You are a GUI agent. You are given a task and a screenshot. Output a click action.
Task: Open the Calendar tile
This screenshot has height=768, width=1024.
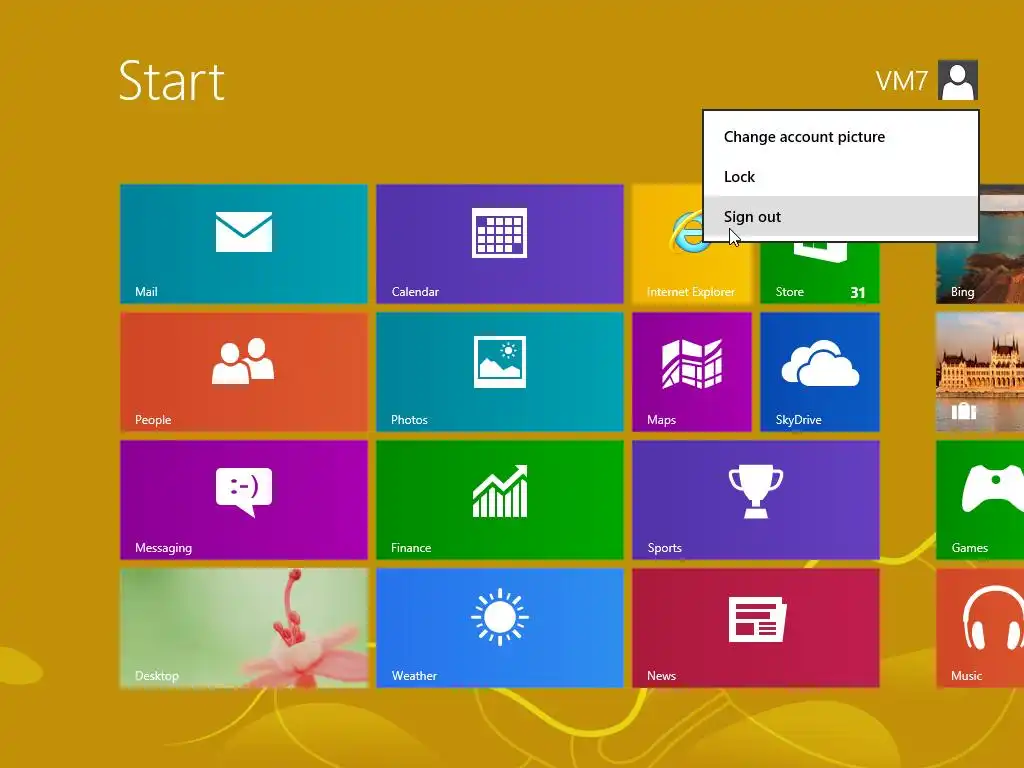tap(500, 244)
